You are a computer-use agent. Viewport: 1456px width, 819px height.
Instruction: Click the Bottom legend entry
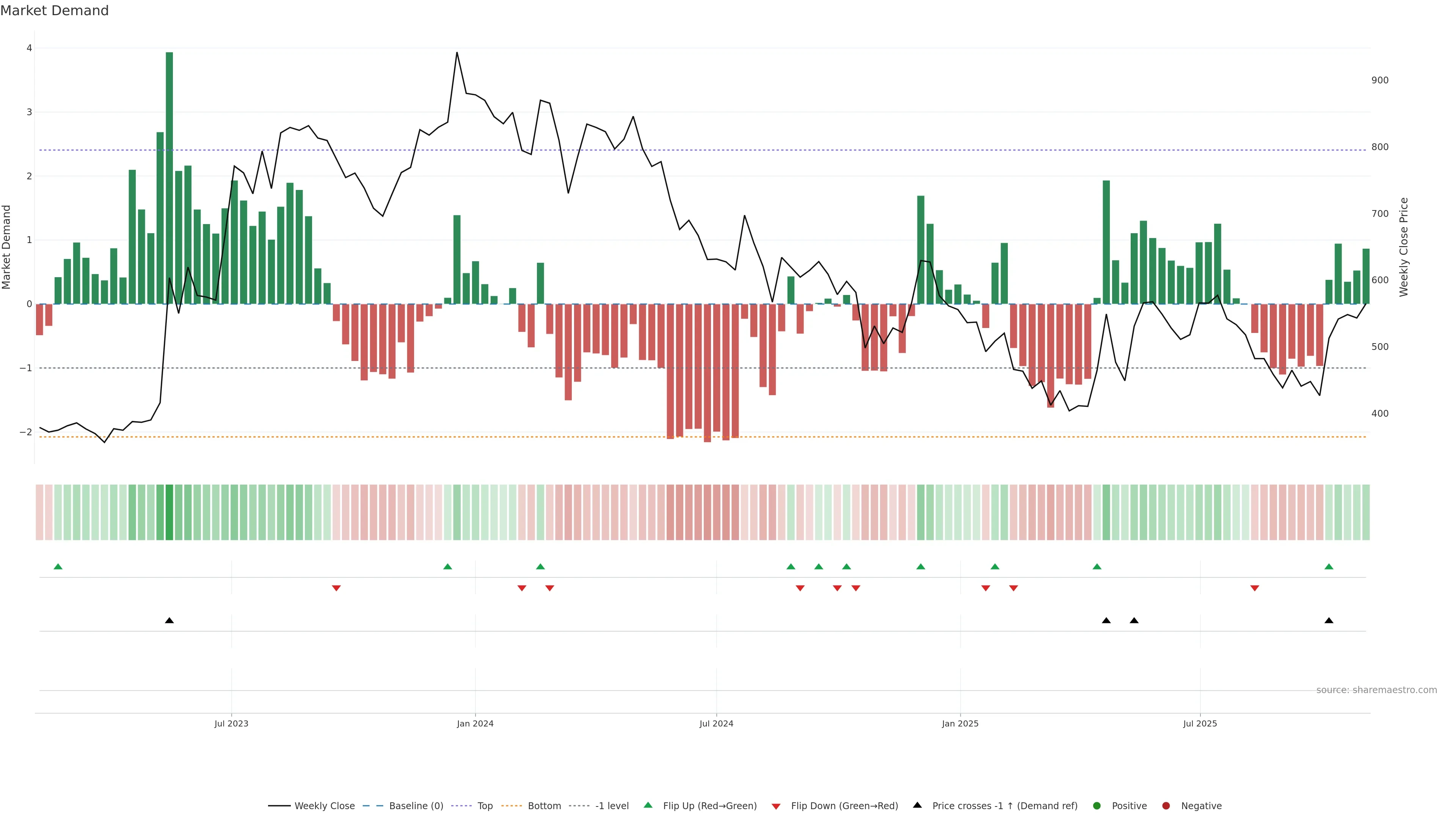[x=544, y=806]
